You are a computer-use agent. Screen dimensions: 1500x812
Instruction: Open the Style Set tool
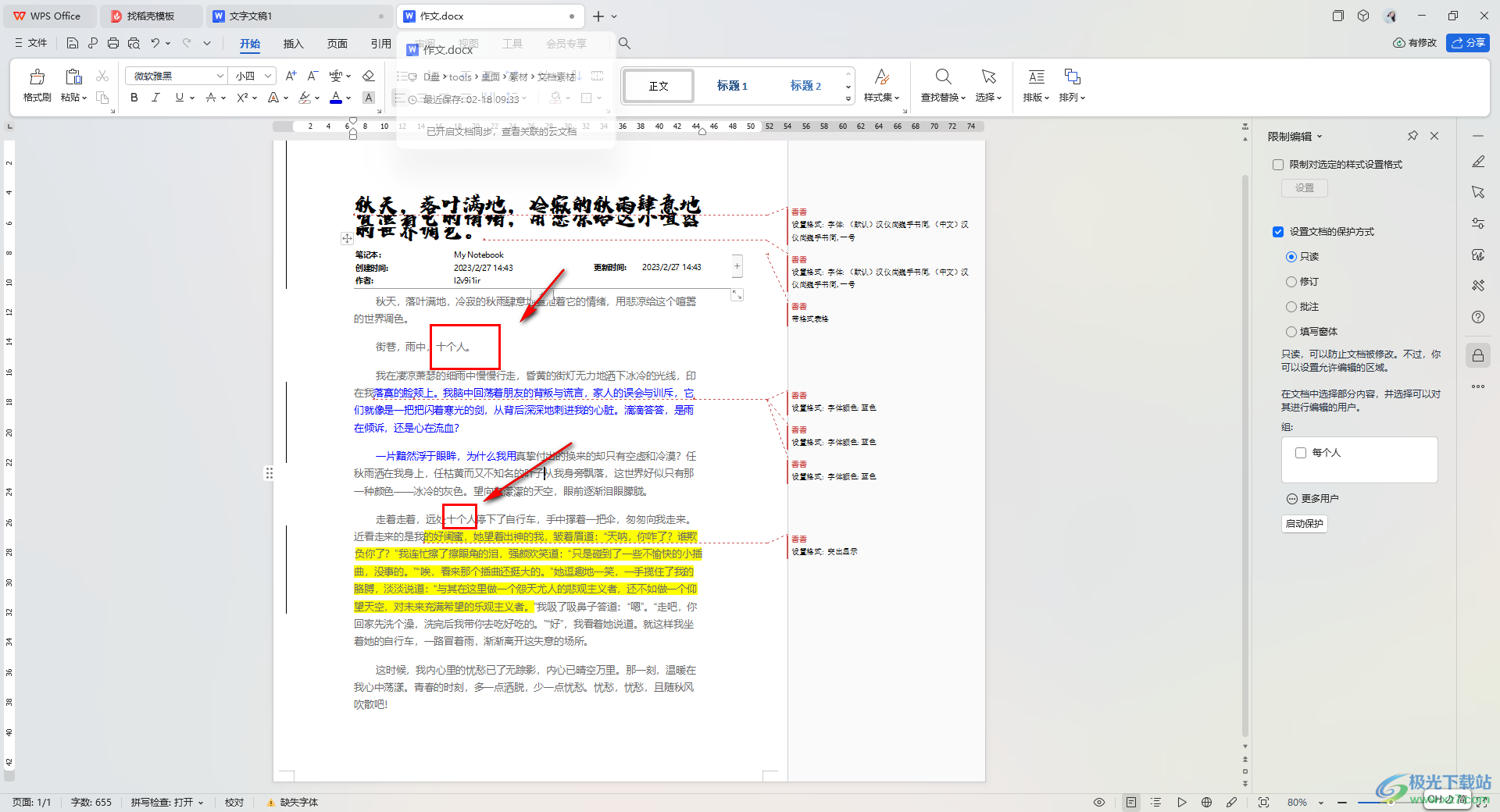pos(881,84)
